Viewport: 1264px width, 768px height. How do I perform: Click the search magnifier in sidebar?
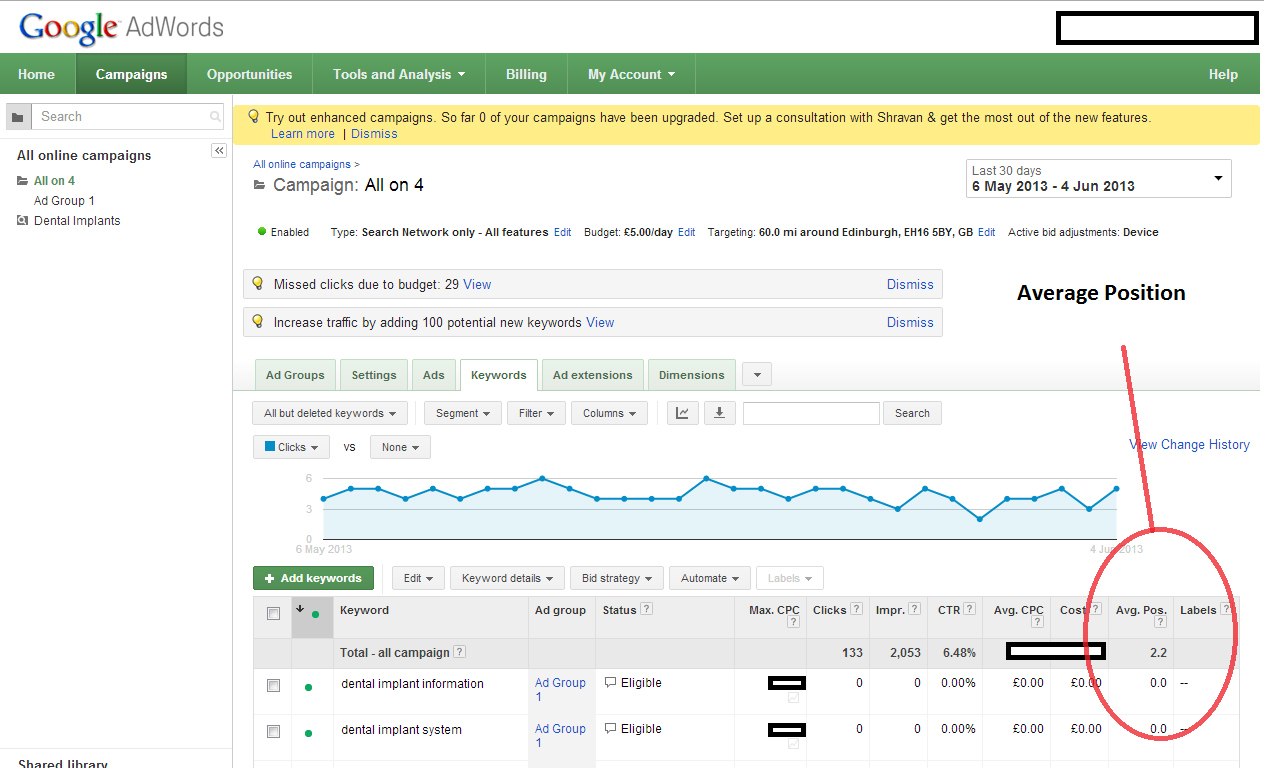(x=215, y=117)
